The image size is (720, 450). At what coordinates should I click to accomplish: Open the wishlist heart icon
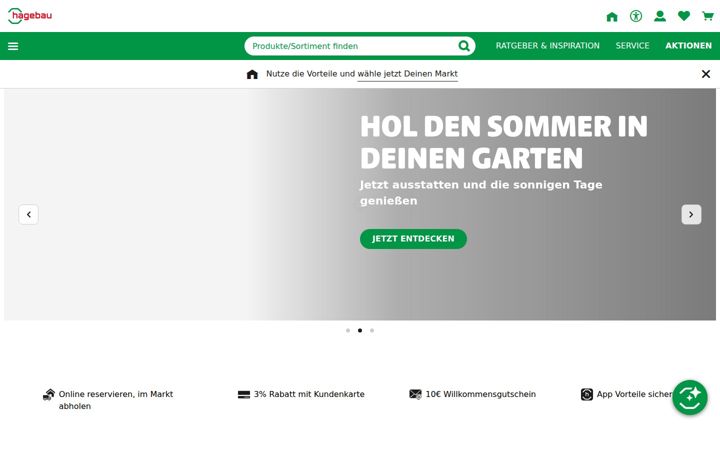point(684,16)
